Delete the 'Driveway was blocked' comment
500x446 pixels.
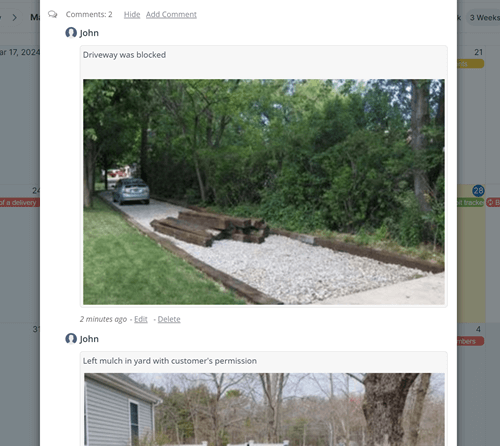tap(169, 319)
